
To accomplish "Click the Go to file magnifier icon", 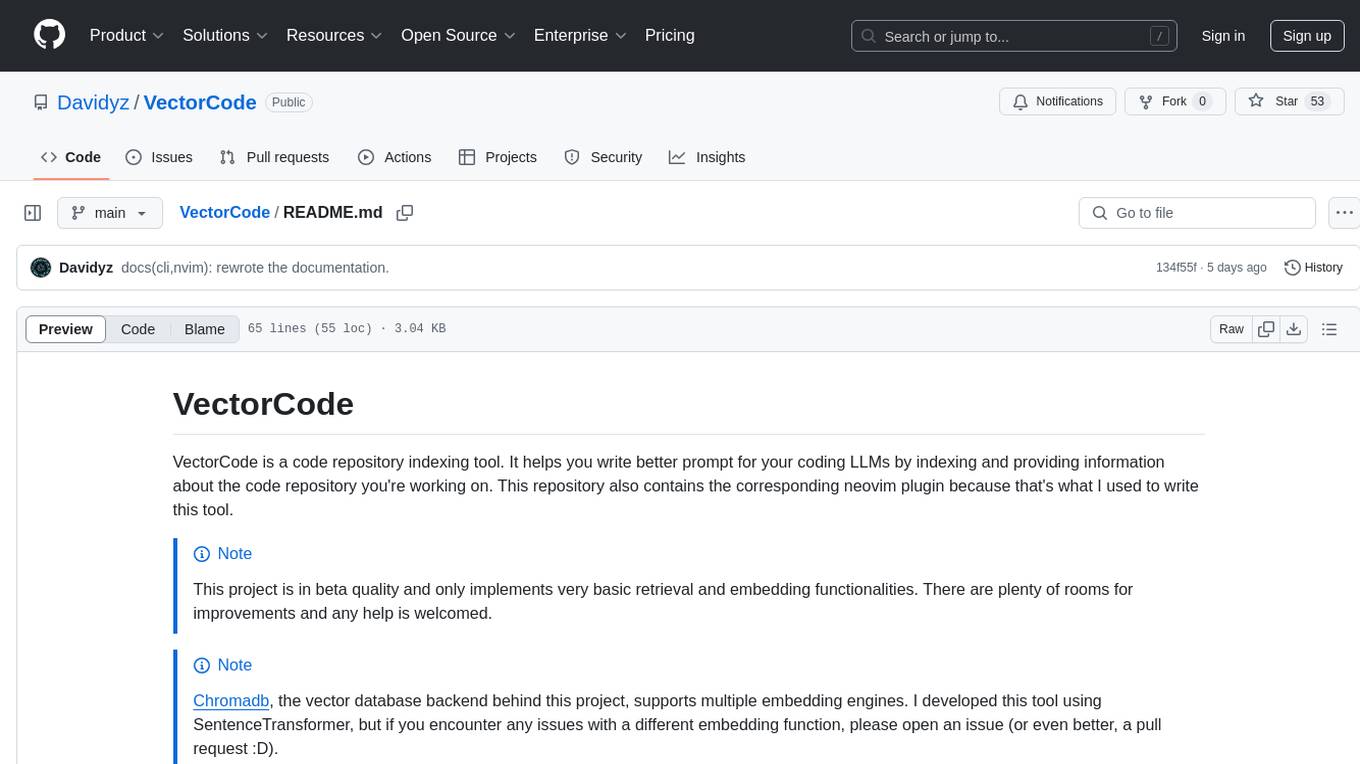I will pyautogui.click(x=1100, y=213).
